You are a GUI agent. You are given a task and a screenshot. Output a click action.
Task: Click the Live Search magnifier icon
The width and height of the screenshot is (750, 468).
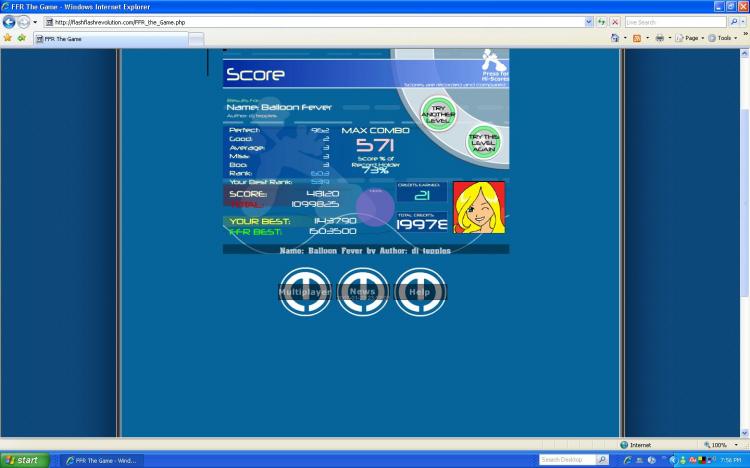click(734, 22)
